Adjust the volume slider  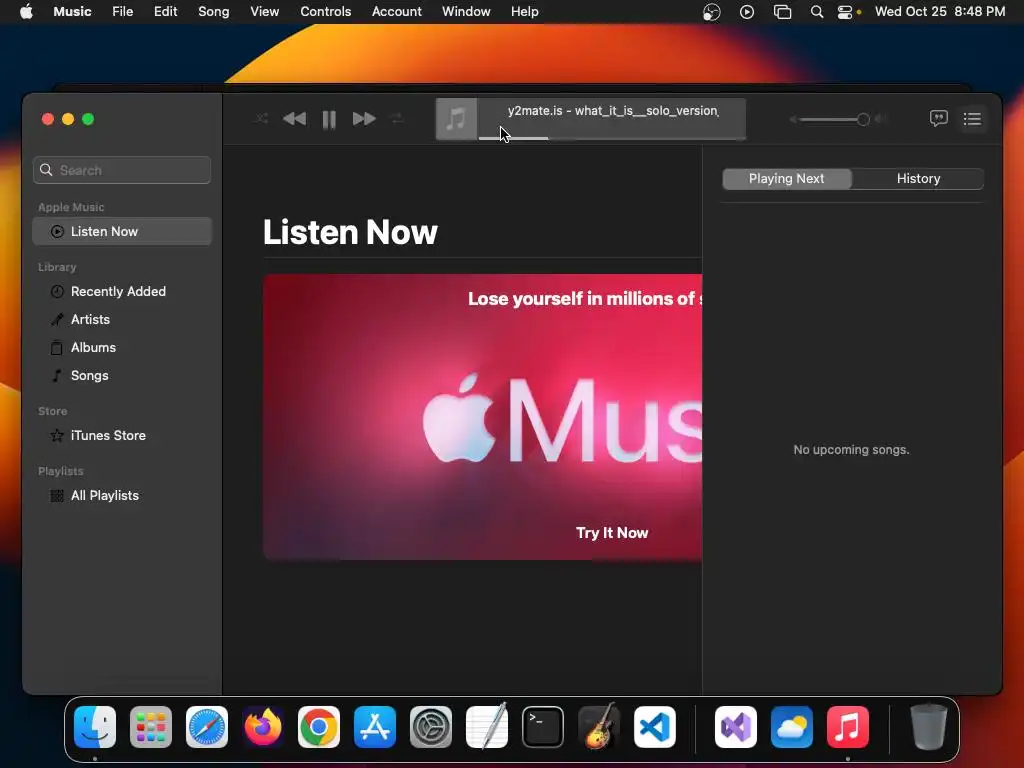(833, 119)
